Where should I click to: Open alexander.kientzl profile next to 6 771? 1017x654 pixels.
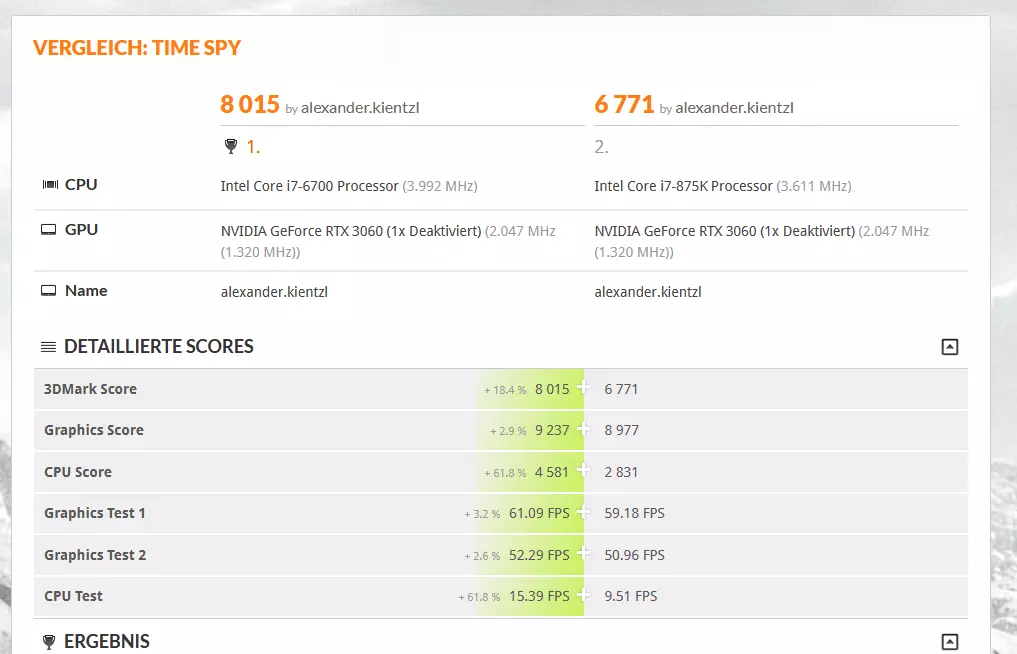point(734,108)
